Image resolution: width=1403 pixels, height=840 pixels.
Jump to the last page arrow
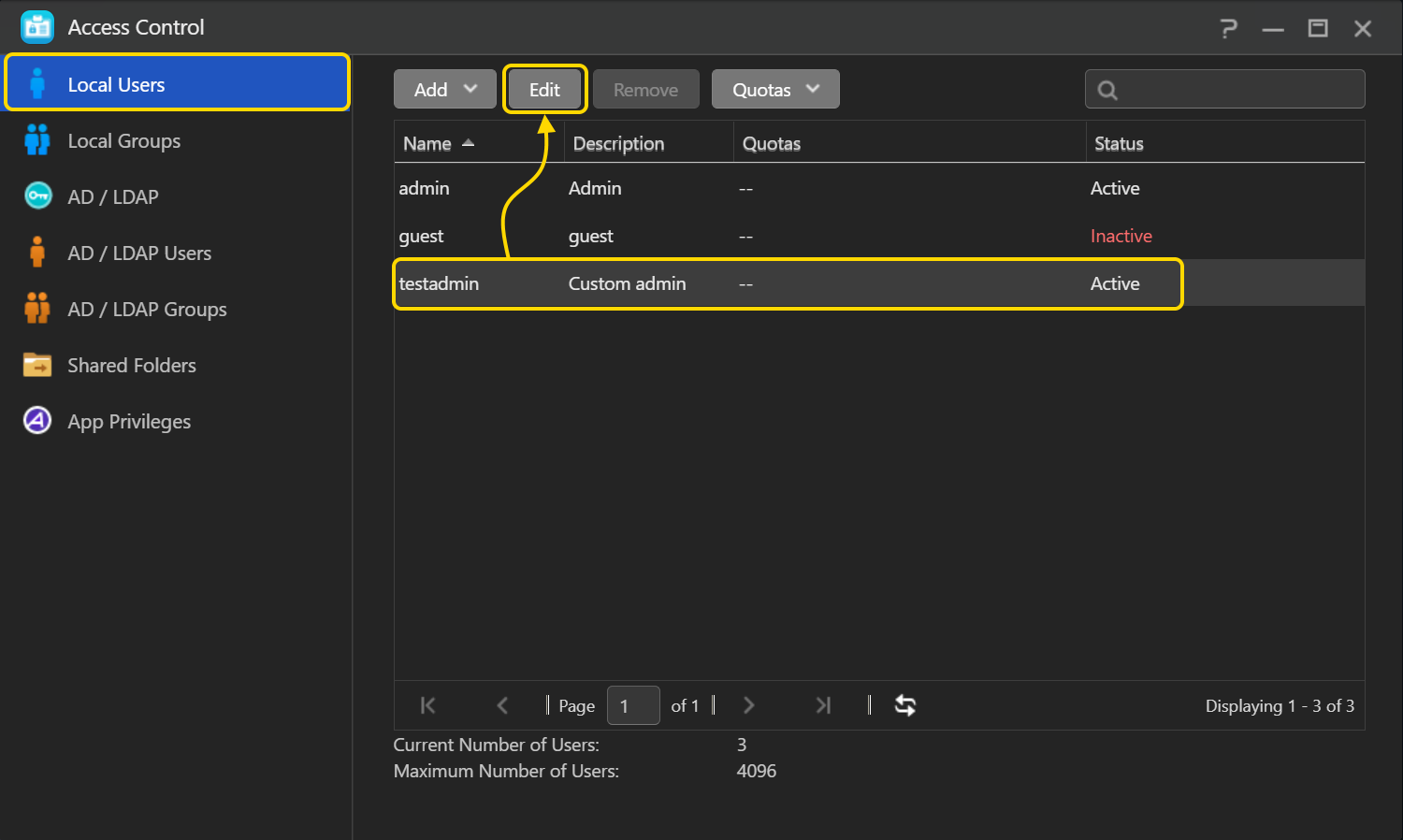coord(823,705)
